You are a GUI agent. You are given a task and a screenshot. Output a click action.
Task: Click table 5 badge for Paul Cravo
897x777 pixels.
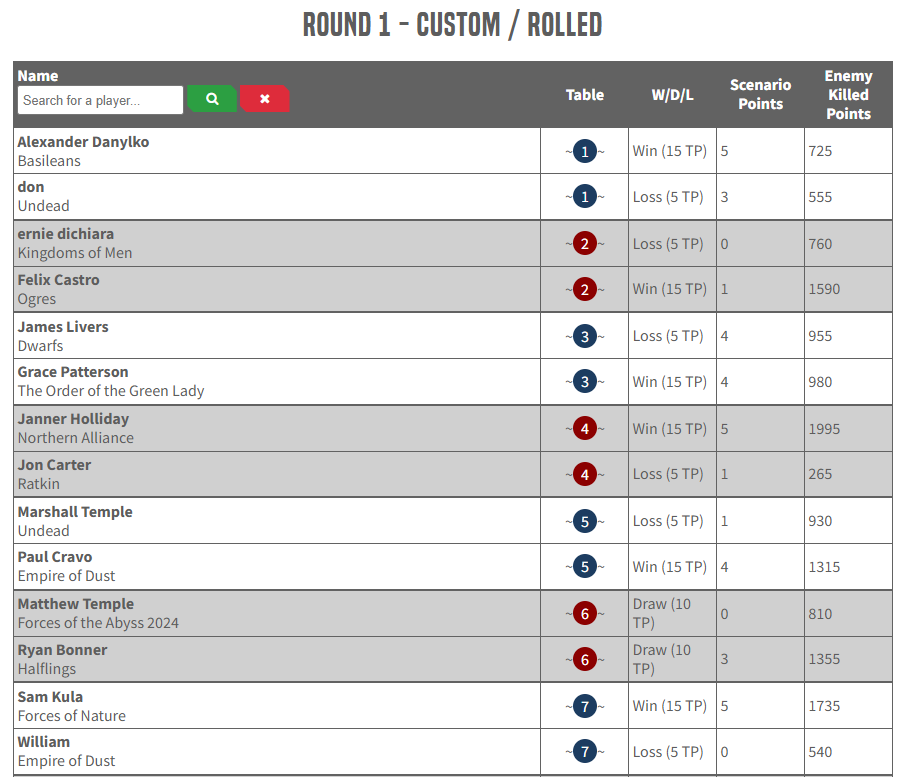[x=585, y=567]
